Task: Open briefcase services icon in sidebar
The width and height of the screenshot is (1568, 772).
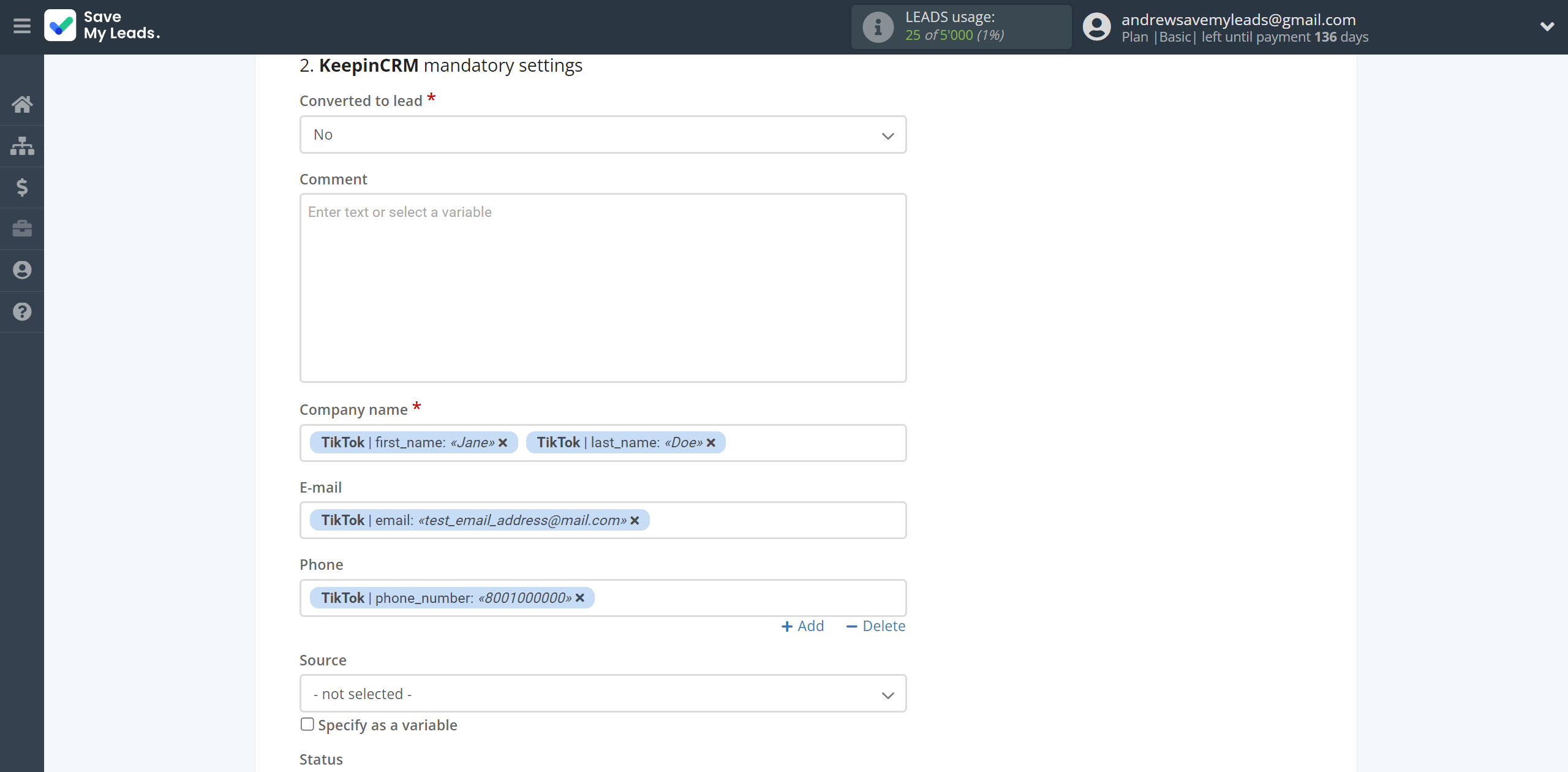Action: coord(22,229)
